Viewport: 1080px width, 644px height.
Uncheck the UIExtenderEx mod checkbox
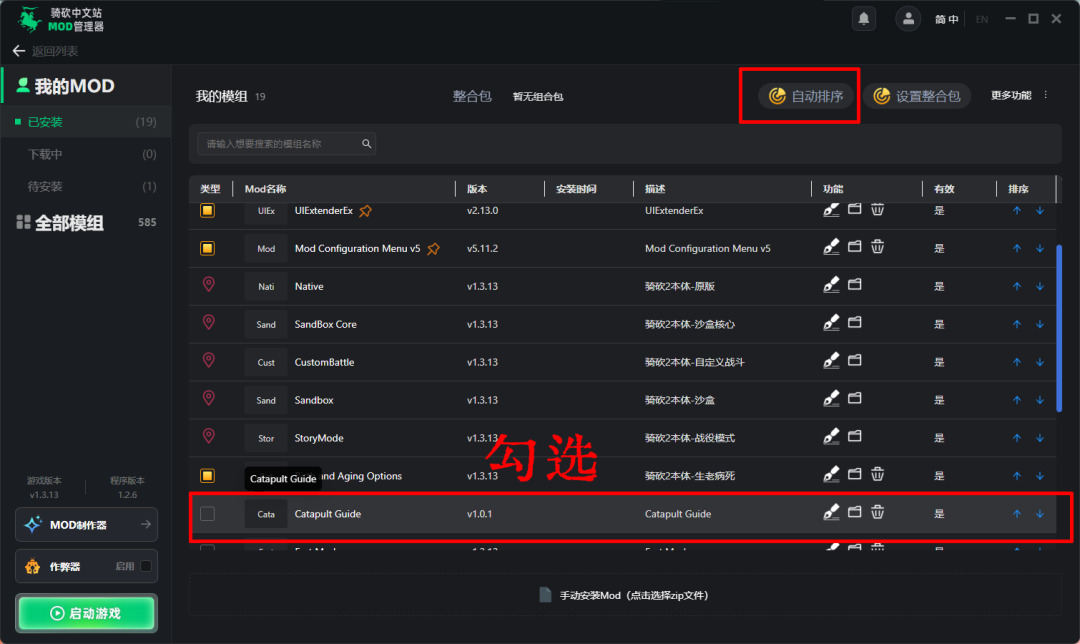click(x=207, y=210)
